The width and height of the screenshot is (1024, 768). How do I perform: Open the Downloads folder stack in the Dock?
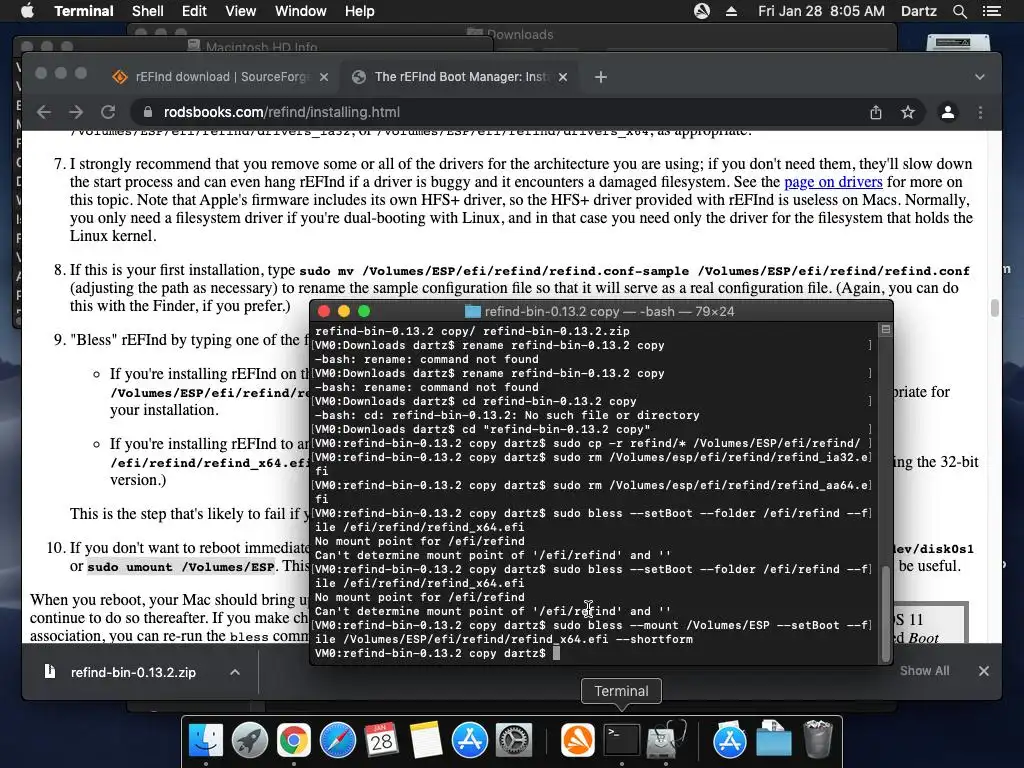click(773, 740)
